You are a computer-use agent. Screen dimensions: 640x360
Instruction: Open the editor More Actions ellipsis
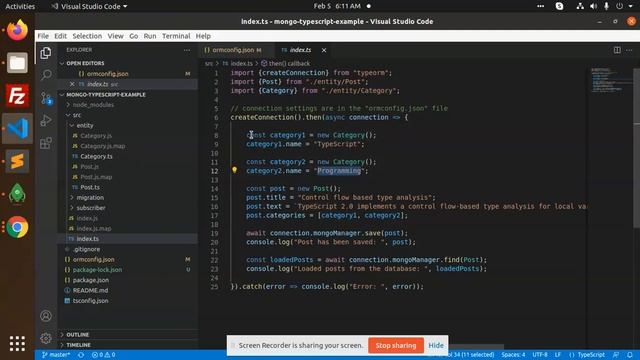click(x=629, y=50)
